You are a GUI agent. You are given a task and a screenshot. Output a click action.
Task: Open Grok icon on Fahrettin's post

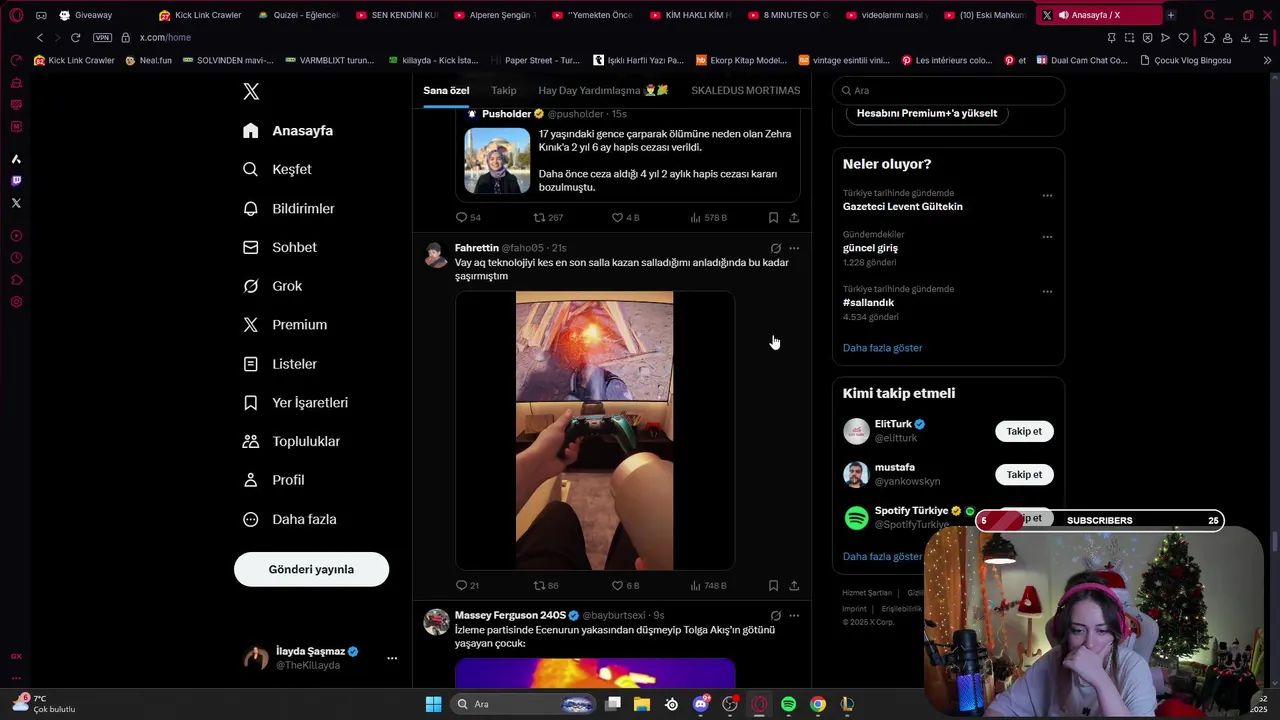[775, 248]
